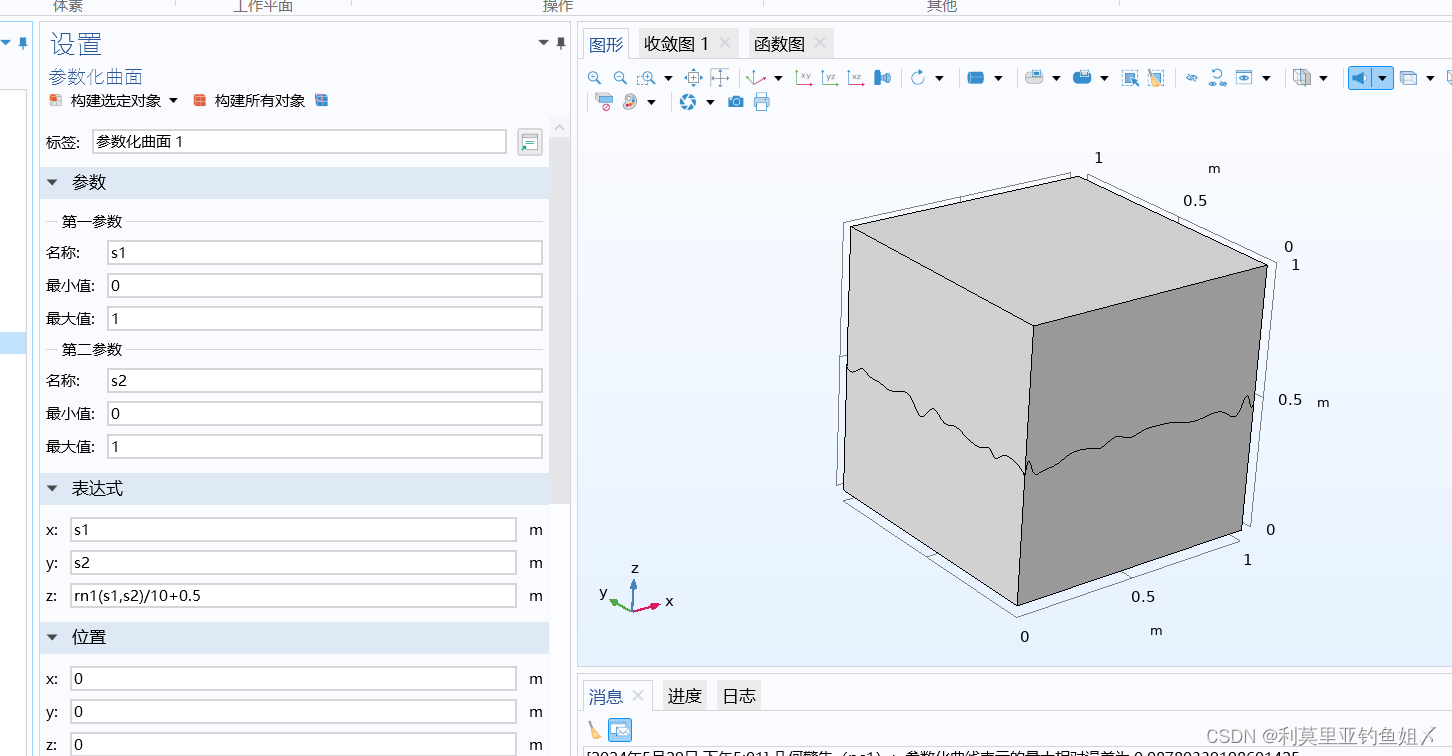Image resolution: width=1452 pixels, height=756 pixels.
Task: Switch to the 收敛图 1 tab
Action: 677,43
